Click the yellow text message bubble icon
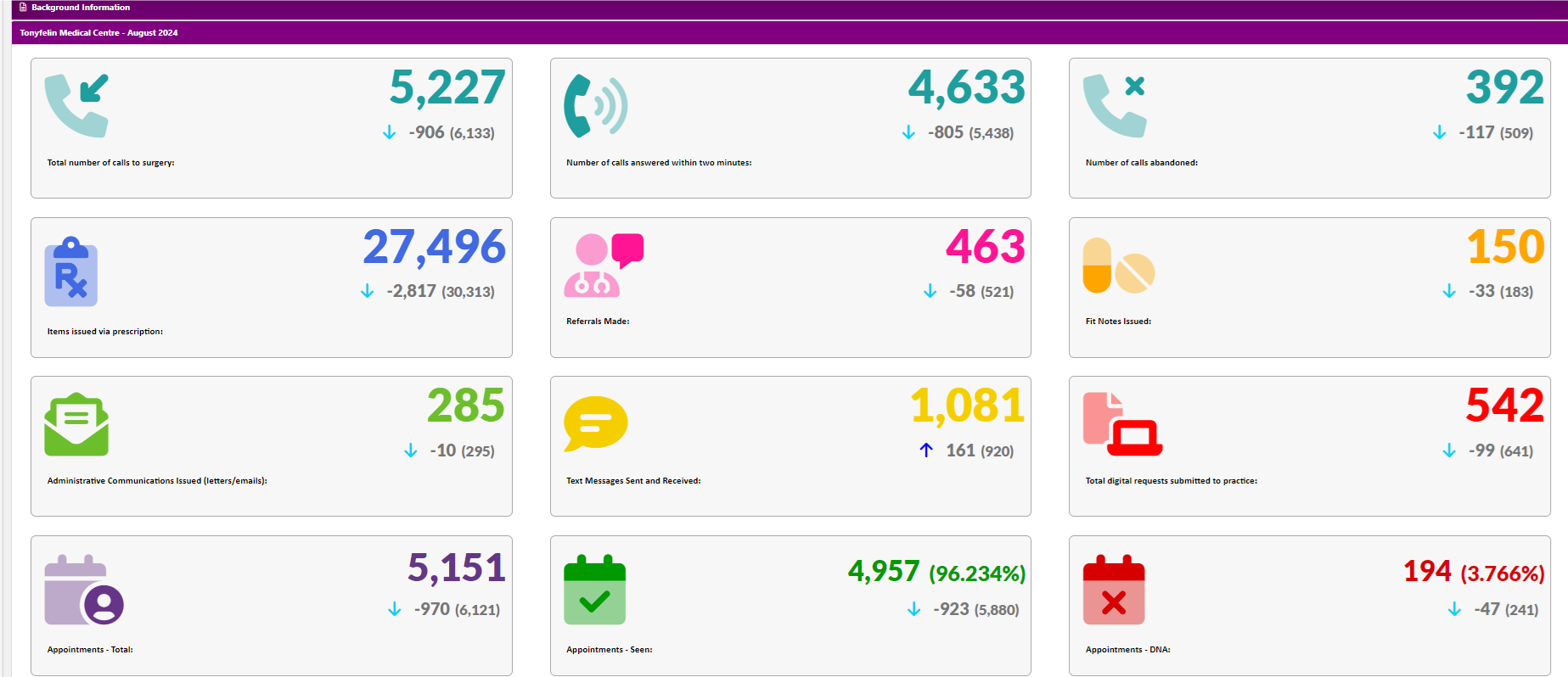 (x=596, y=423)
